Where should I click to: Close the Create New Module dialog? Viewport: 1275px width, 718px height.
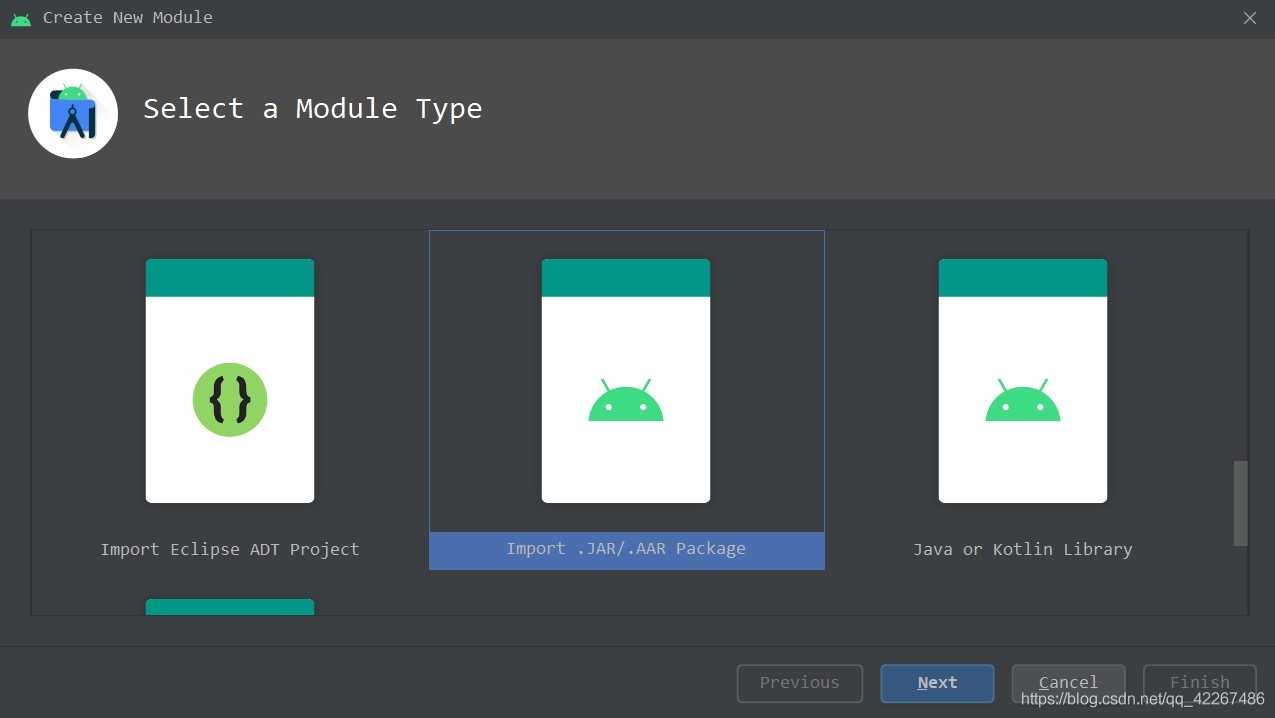click(x=1250, y=18)
